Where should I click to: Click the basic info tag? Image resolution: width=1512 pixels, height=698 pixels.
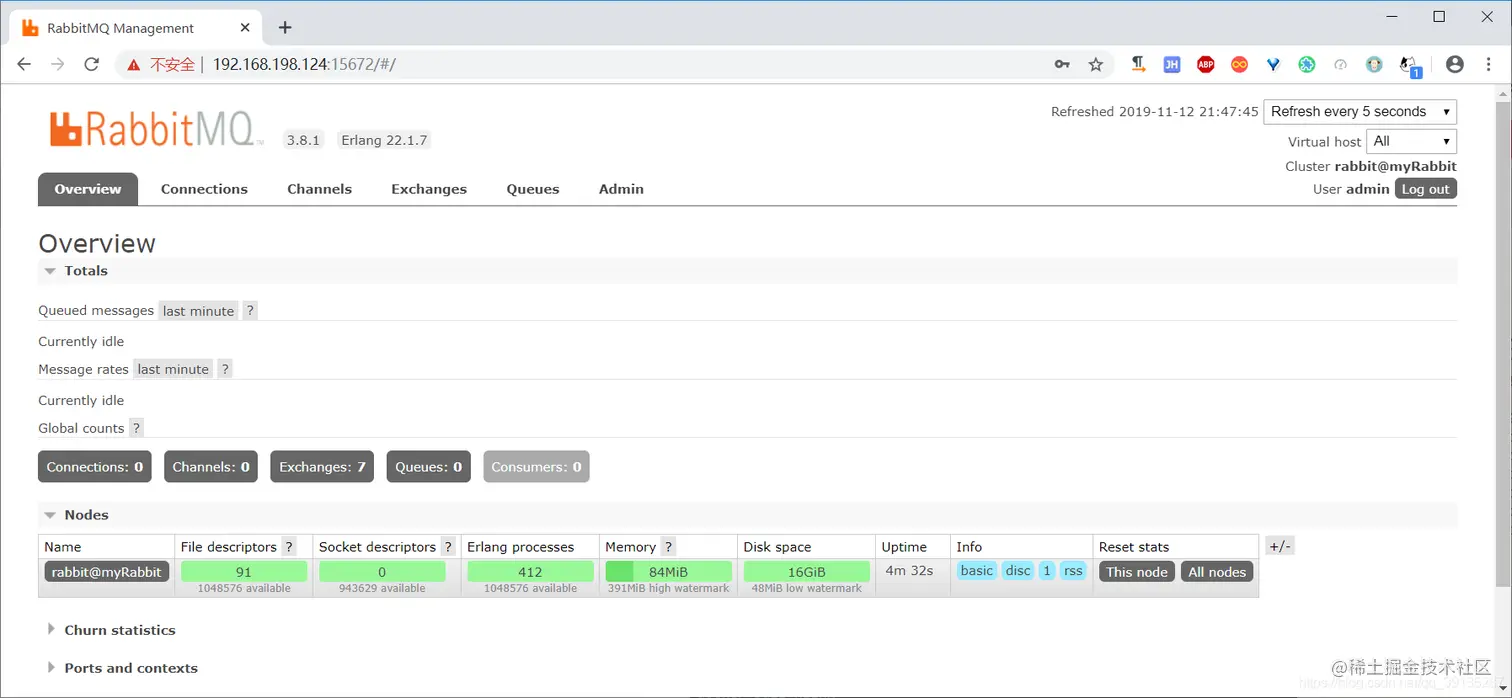point(977,571)
